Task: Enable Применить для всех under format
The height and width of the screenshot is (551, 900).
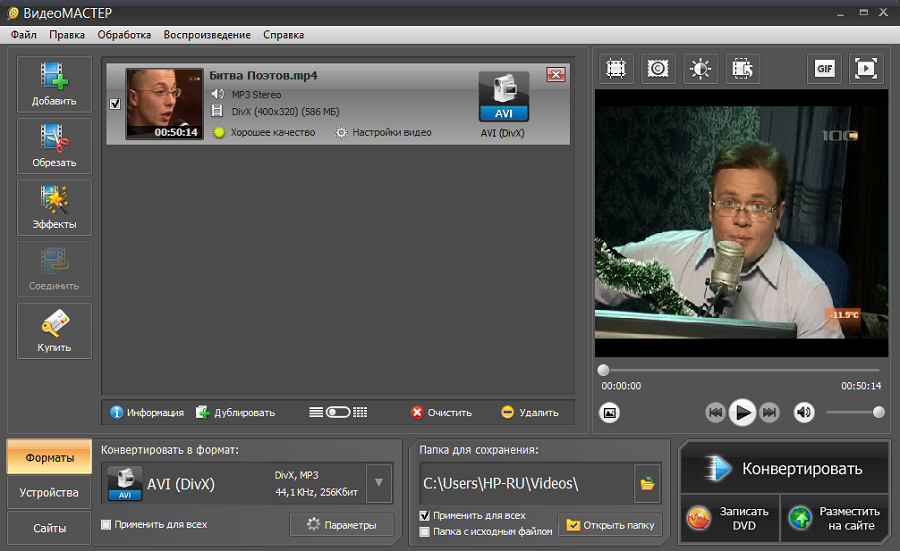Action: 107,524
